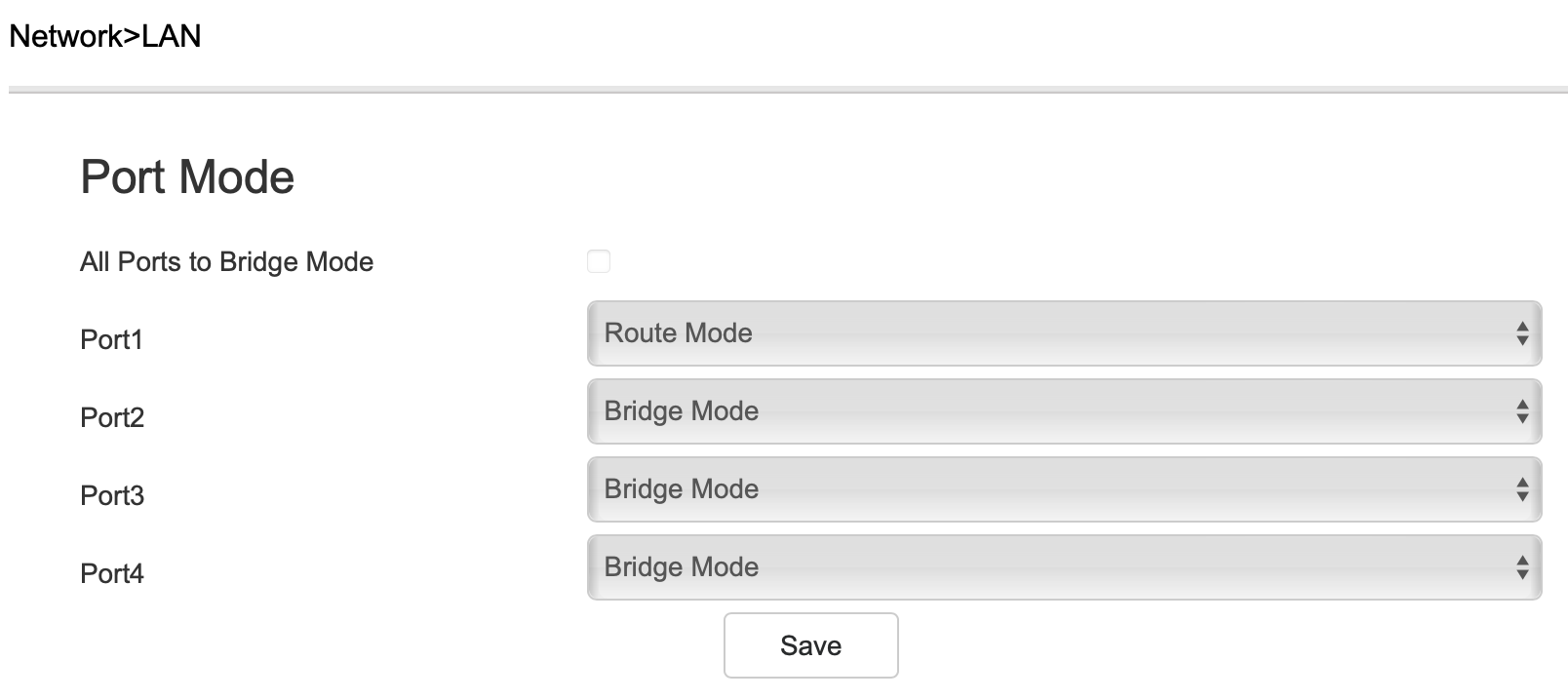This screenshot has height=700, width=1568.
Task: Save the port mode settings
Action: click(810, 645)
